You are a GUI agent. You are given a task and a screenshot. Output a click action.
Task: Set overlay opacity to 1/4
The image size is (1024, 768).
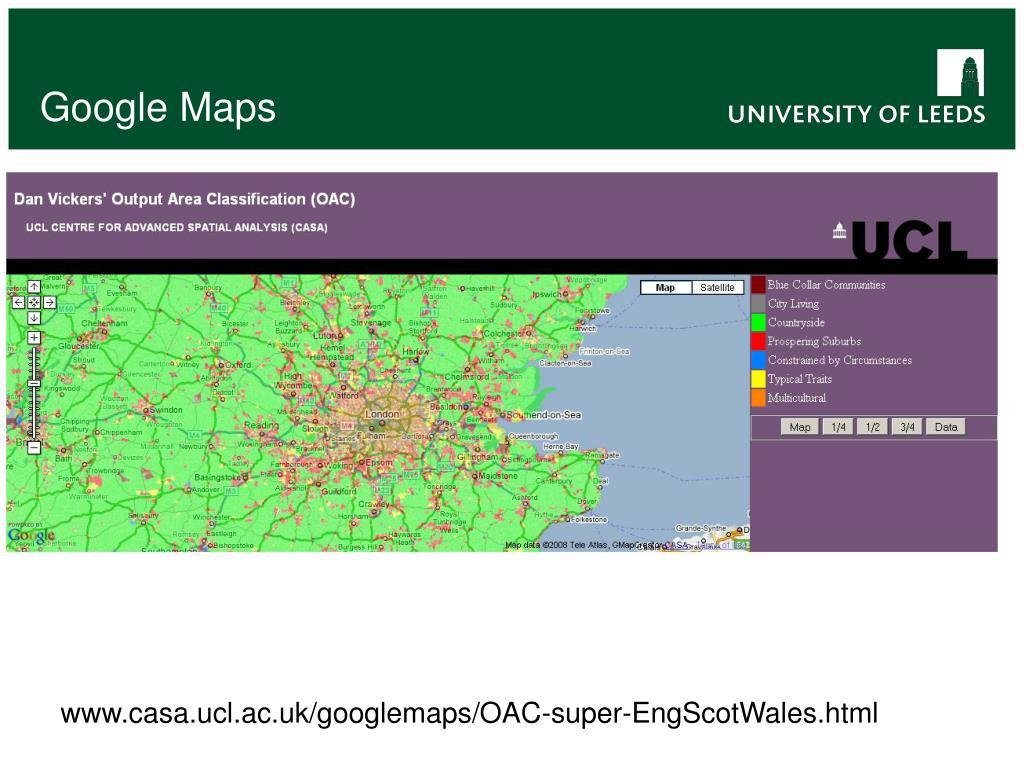point(839,427)
